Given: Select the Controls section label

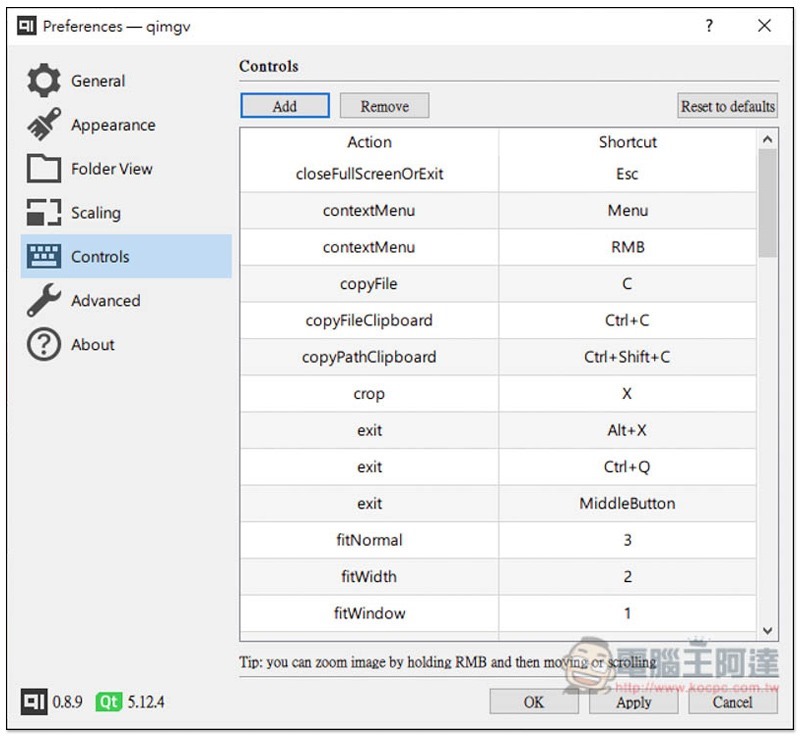Looking at the screenshot, I should click(100, 257).
